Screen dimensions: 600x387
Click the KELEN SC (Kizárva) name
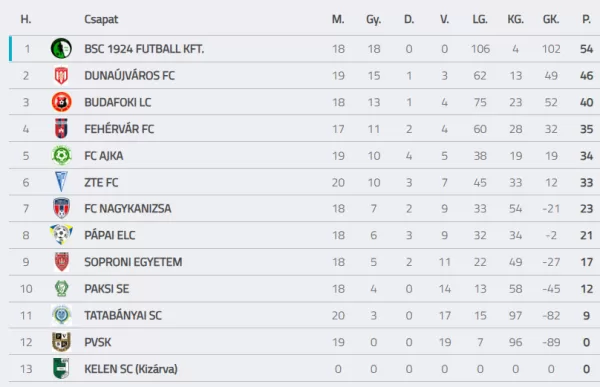[x=131, y=369]
